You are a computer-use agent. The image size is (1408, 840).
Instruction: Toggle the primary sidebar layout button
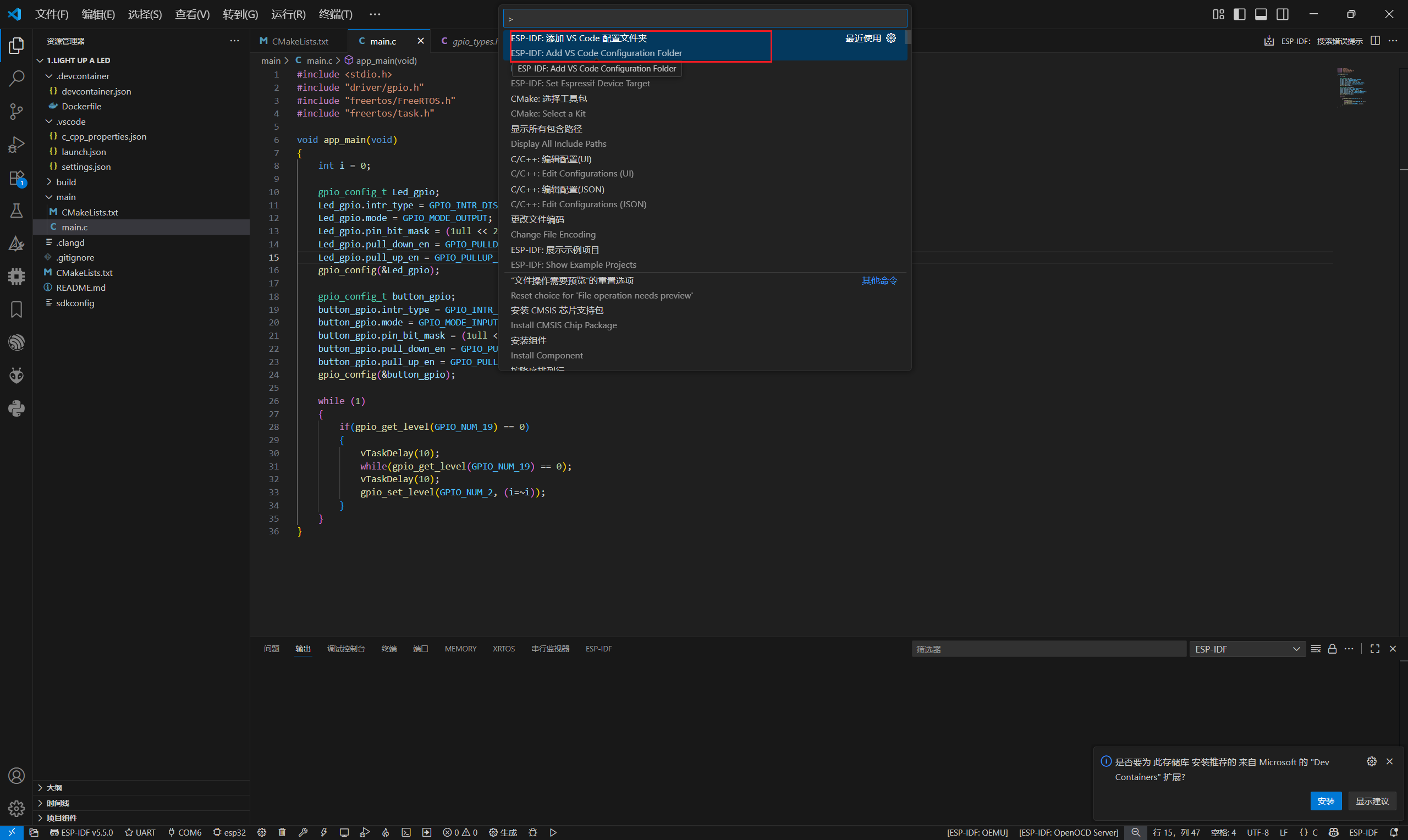1239,14
